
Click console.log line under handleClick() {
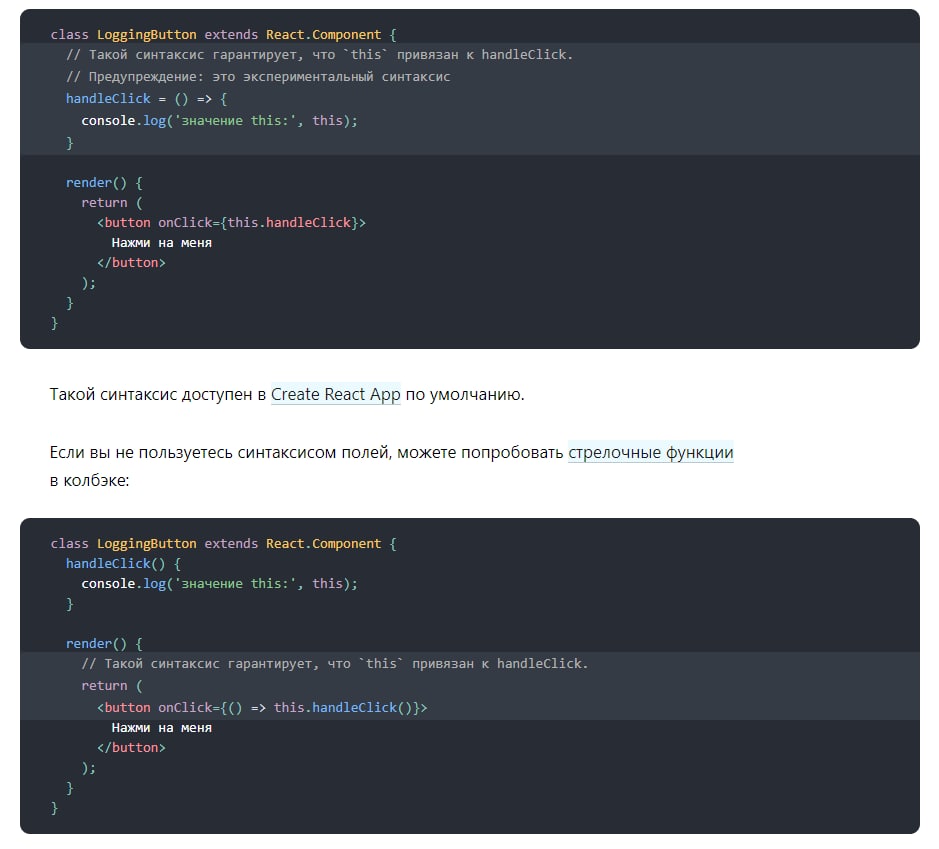tap(219, 584)
